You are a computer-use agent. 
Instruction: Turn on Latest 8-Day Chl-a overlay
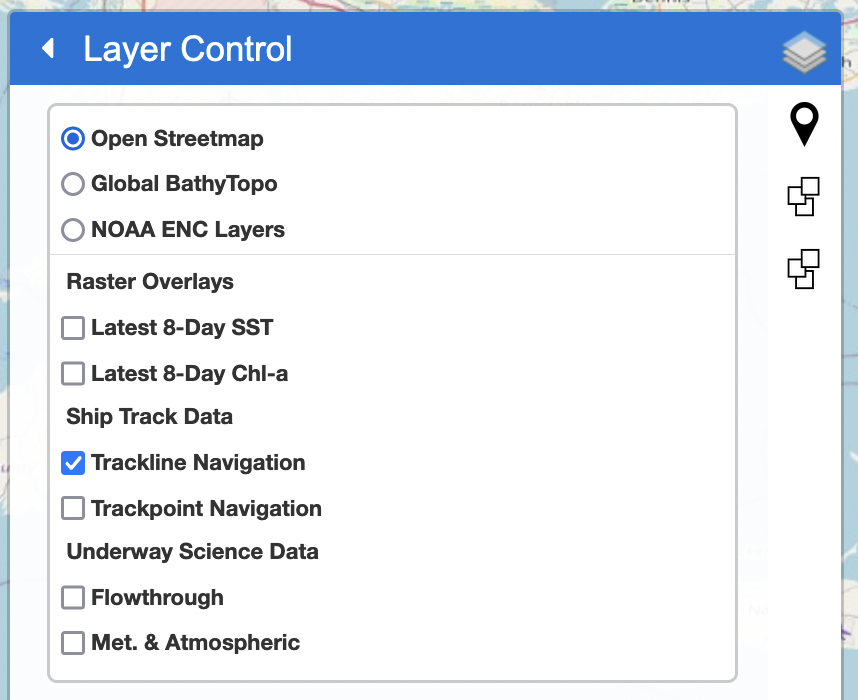73,374
